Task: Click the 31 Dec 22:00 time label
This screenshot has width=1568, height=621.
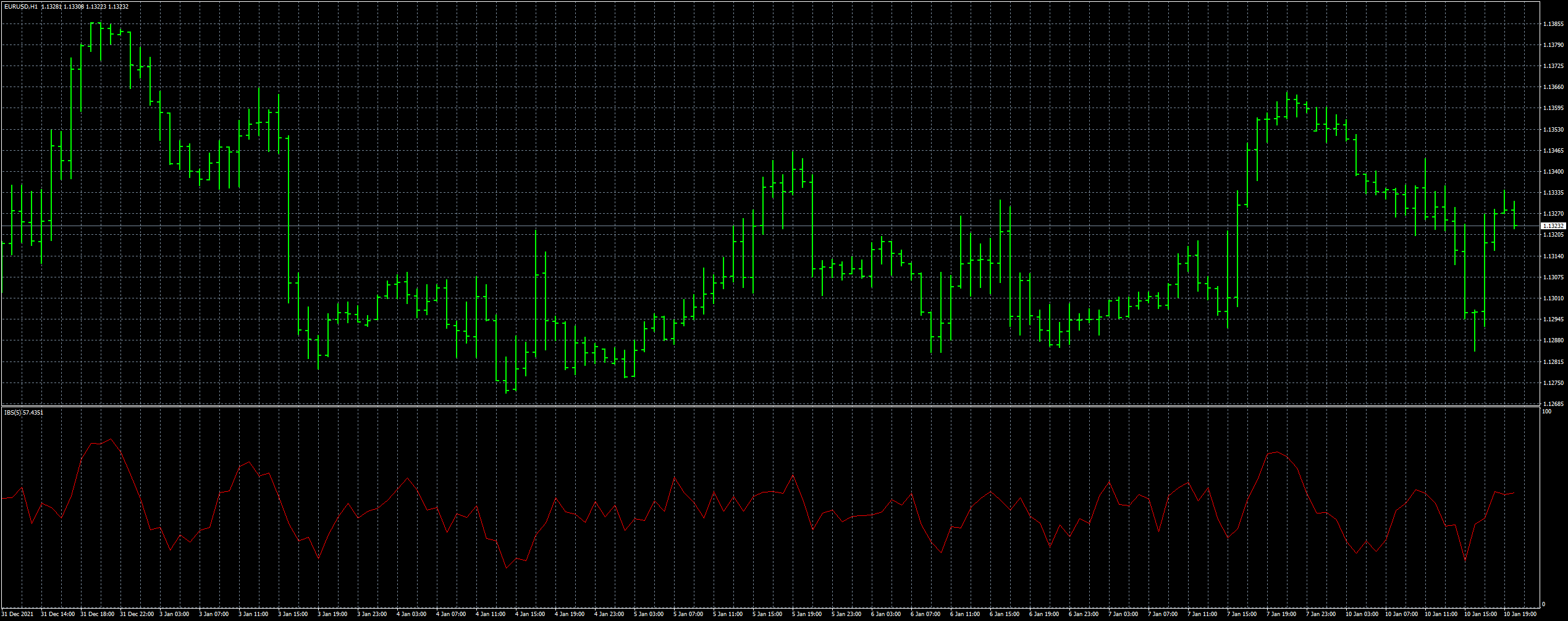Action: 137,614
